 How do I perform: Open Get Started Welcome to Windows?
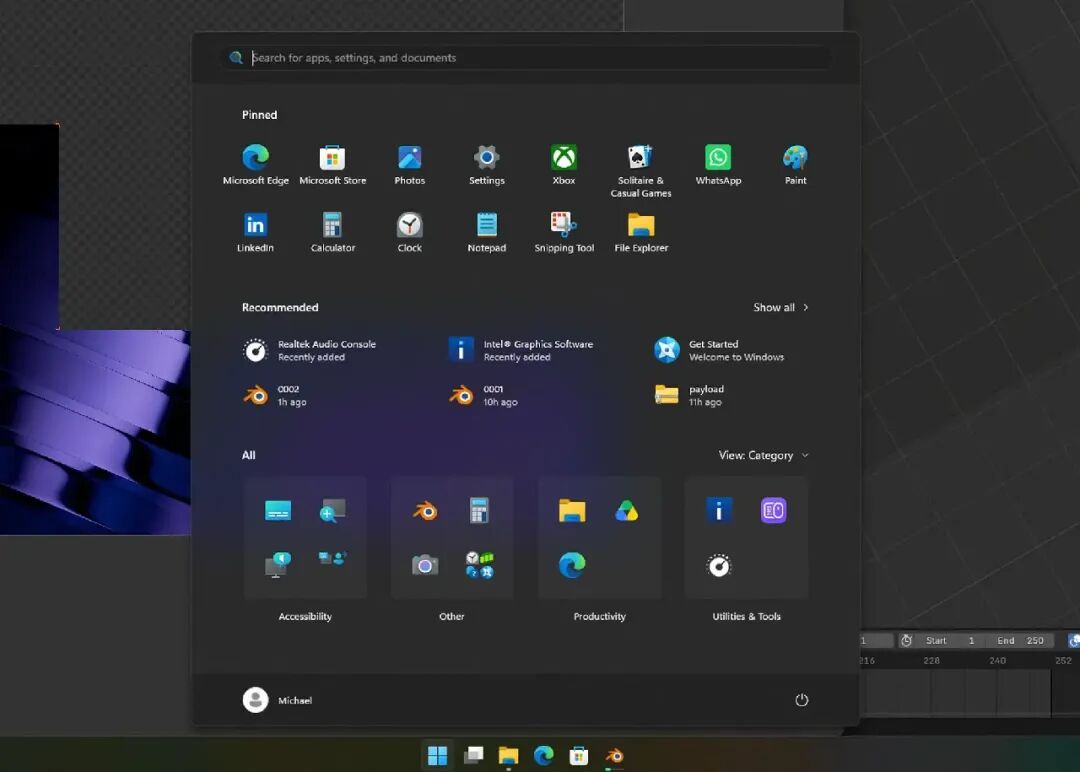[x=719, y=351]
